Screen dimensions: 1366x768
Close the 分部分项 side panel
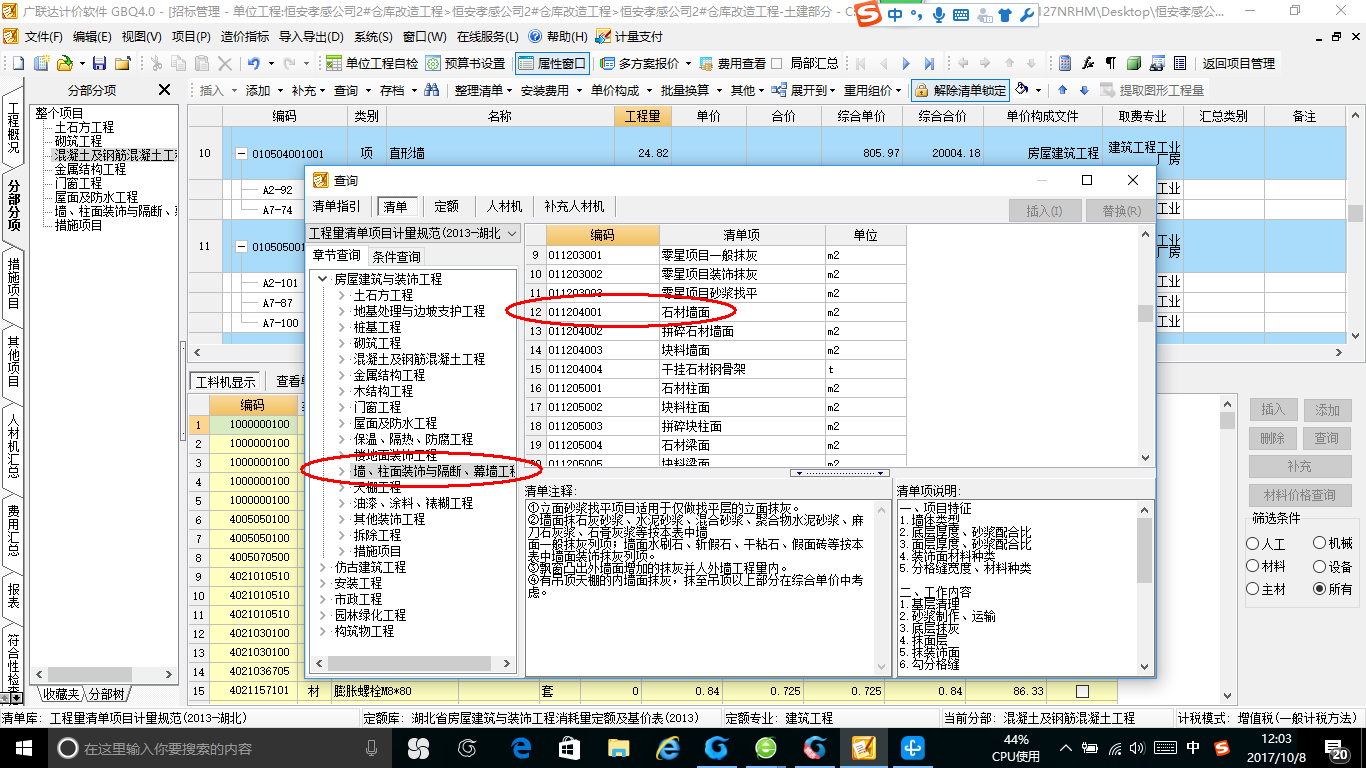(165, 90)
